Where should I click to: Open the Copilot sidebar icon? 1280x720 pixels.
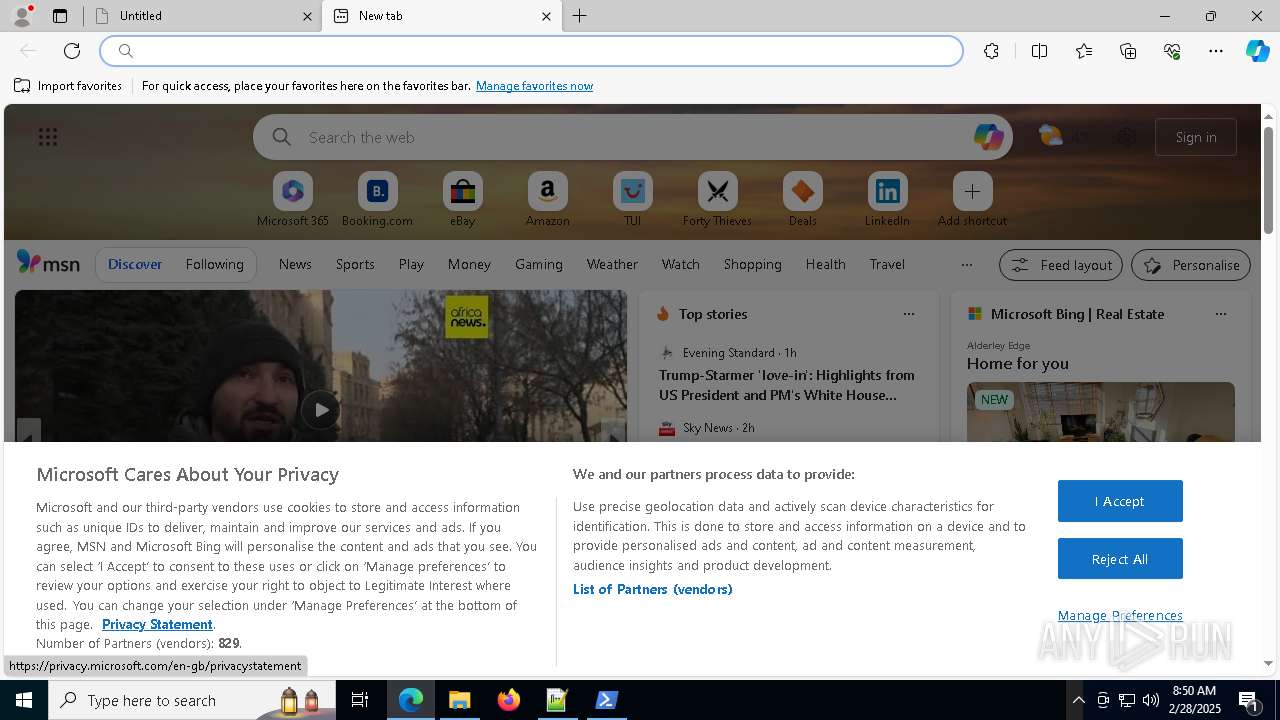(1257, 51)
